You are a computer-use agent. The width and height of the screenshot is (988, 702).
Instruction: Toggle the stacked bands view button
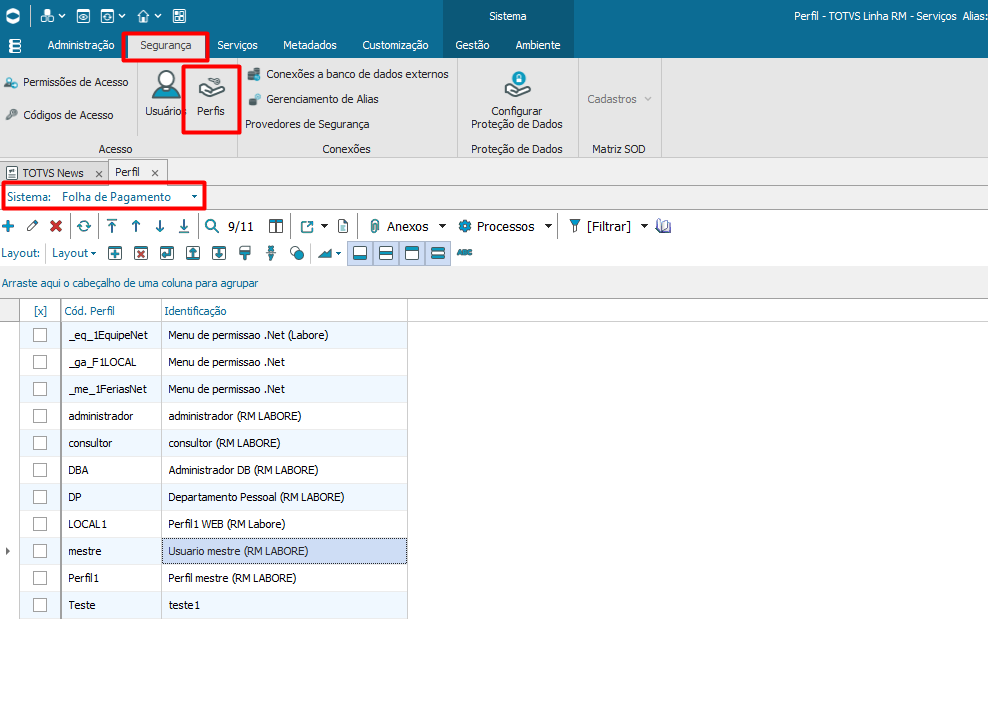(437, 253)
